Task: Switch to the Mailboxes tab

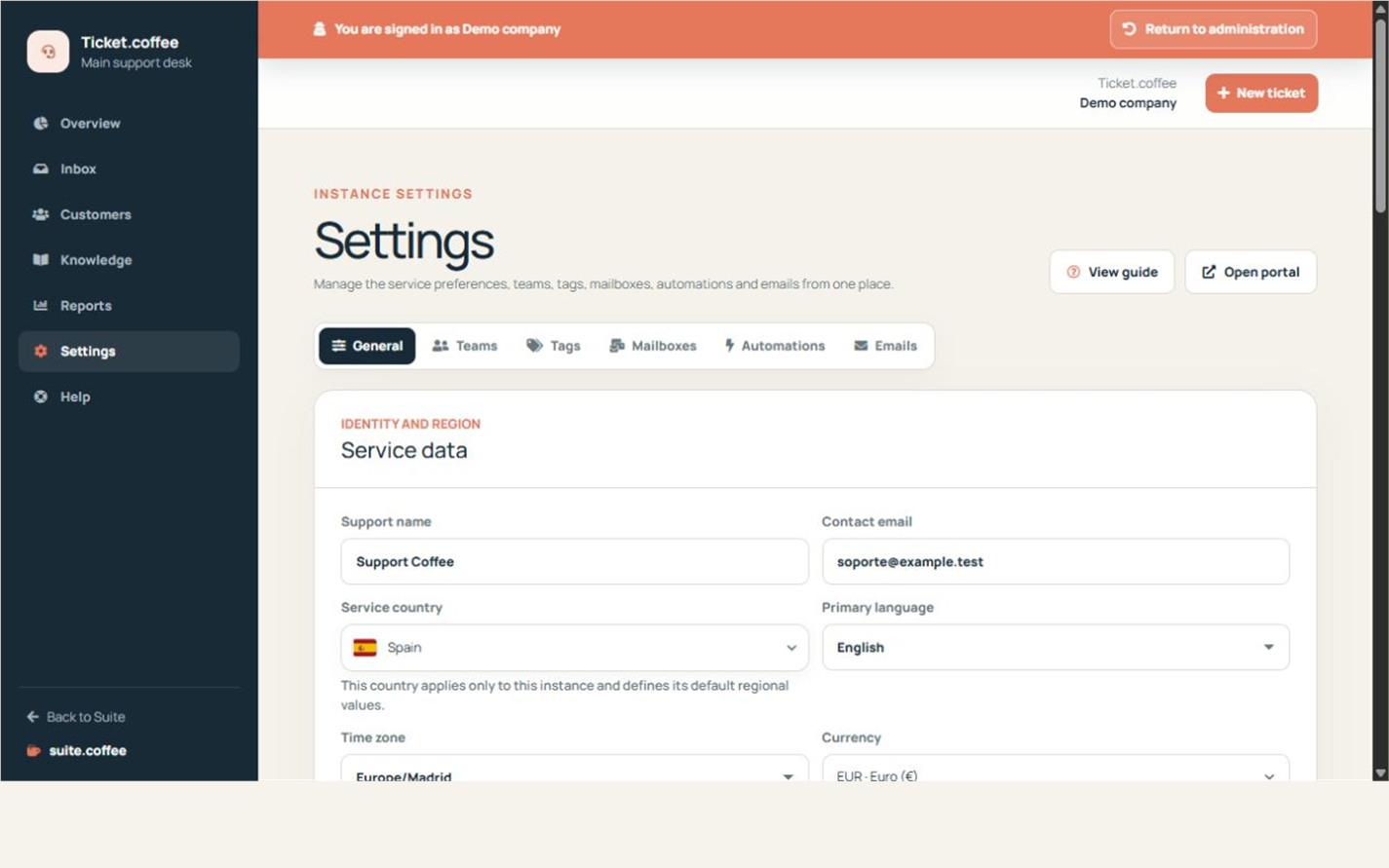Action: click(x=653, y=346)
